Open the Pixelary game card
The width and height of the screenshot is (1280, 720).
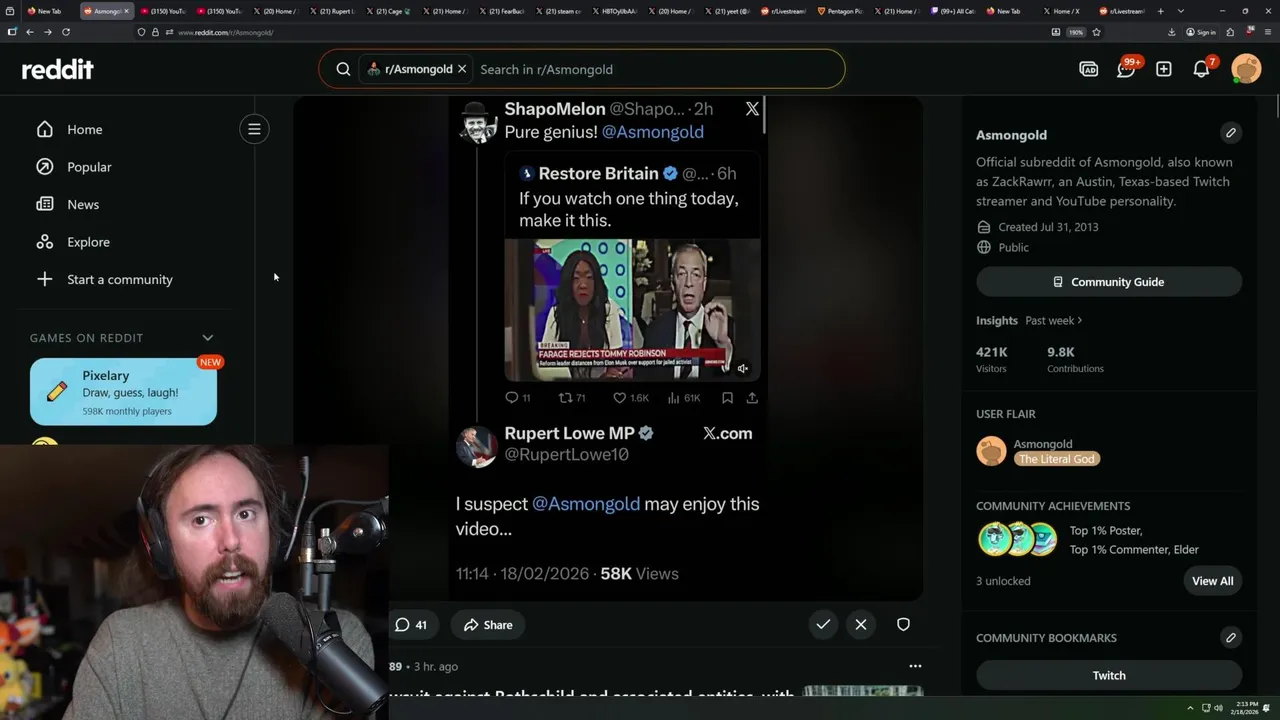point(123,392)
